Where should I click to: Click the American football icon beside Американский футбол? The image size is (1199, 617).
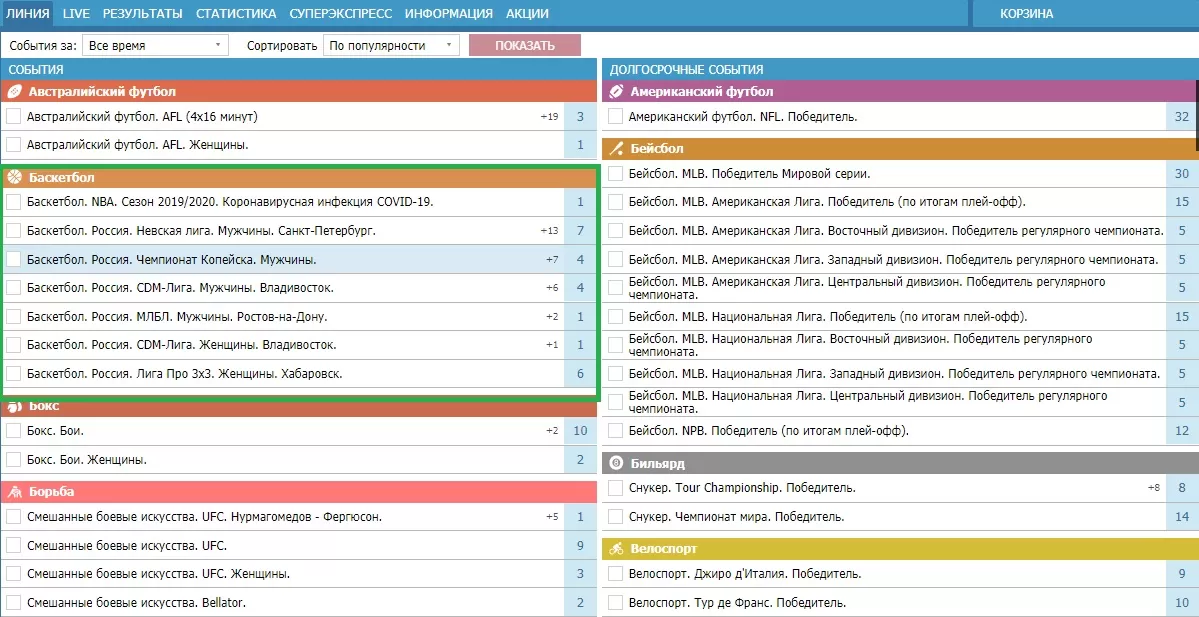coord(616,91)
